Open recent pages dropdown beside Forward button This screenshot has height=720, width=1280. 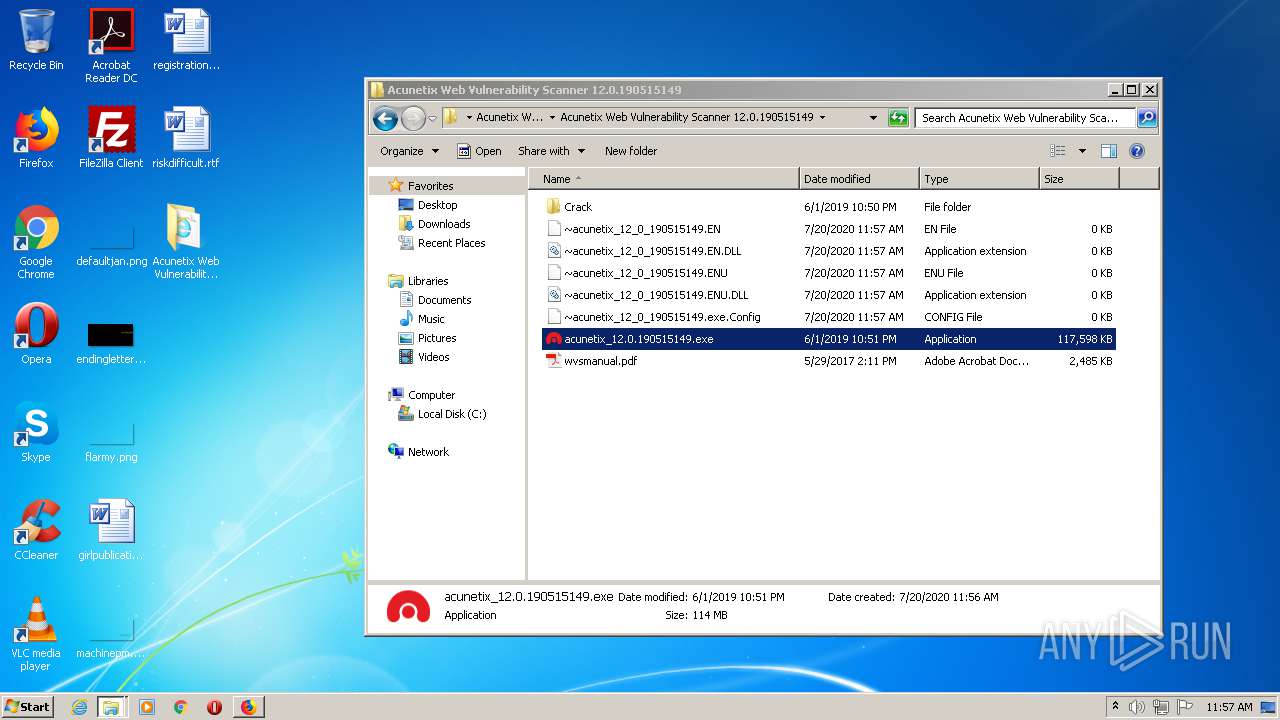click(432, 118)
